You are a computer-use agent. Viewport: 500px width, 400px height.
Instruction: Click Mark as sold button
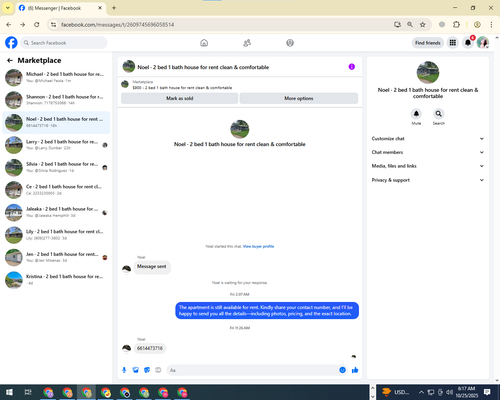coord(179,98)
